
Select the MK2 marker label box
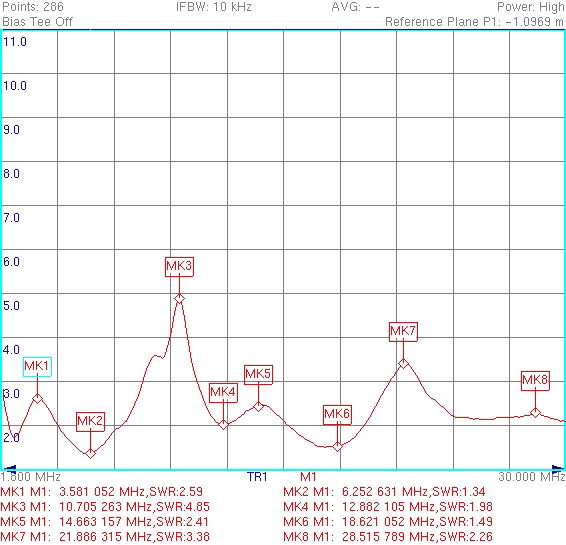pyautogui.click(x=90, y=422)
